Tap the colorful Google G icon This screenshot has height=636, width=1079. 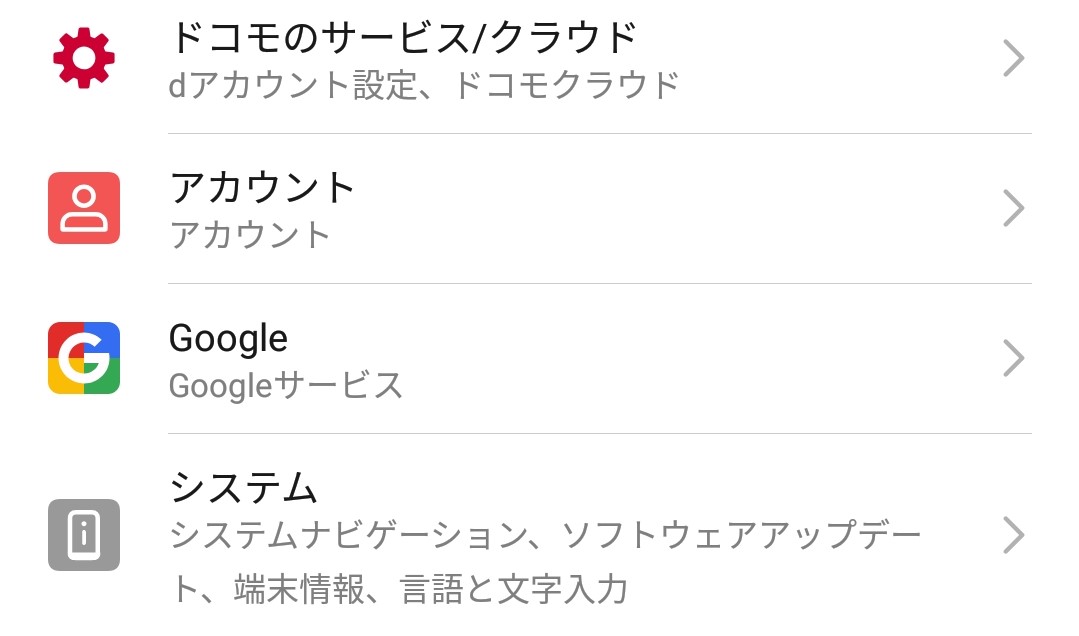pyautogui.click(x=84, y=358)
